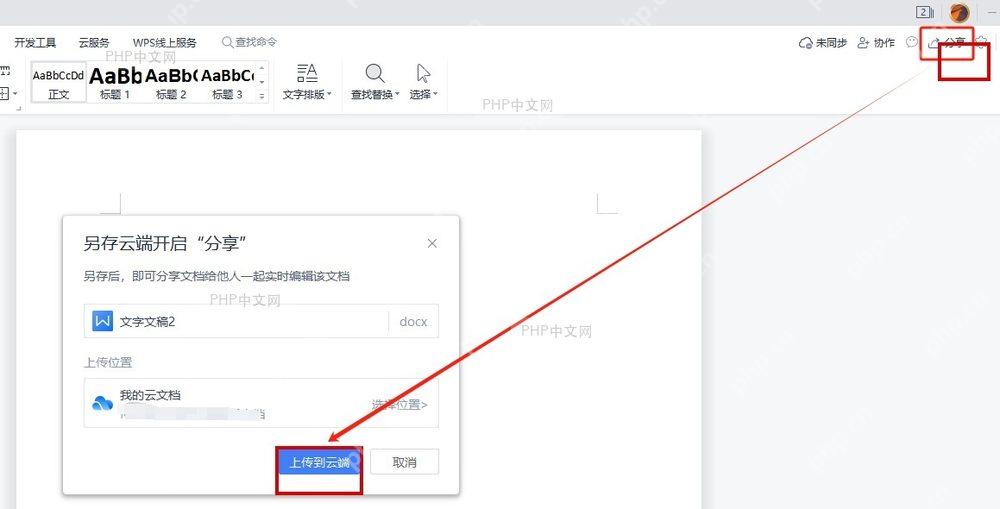Click the 查找命令 search box

coord(249,42)
